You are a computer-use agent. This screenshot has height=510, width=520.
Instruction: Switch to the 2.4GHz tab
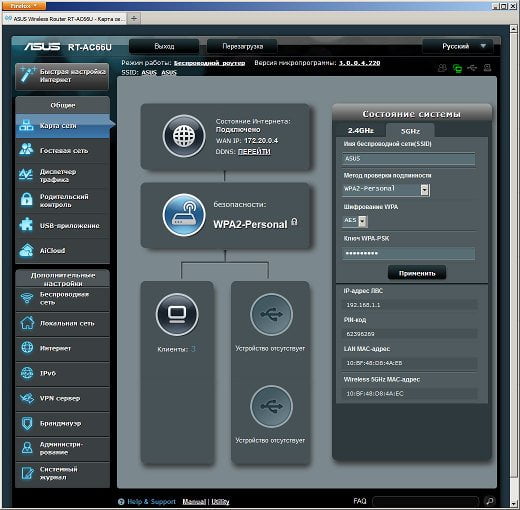coord(361,130)
